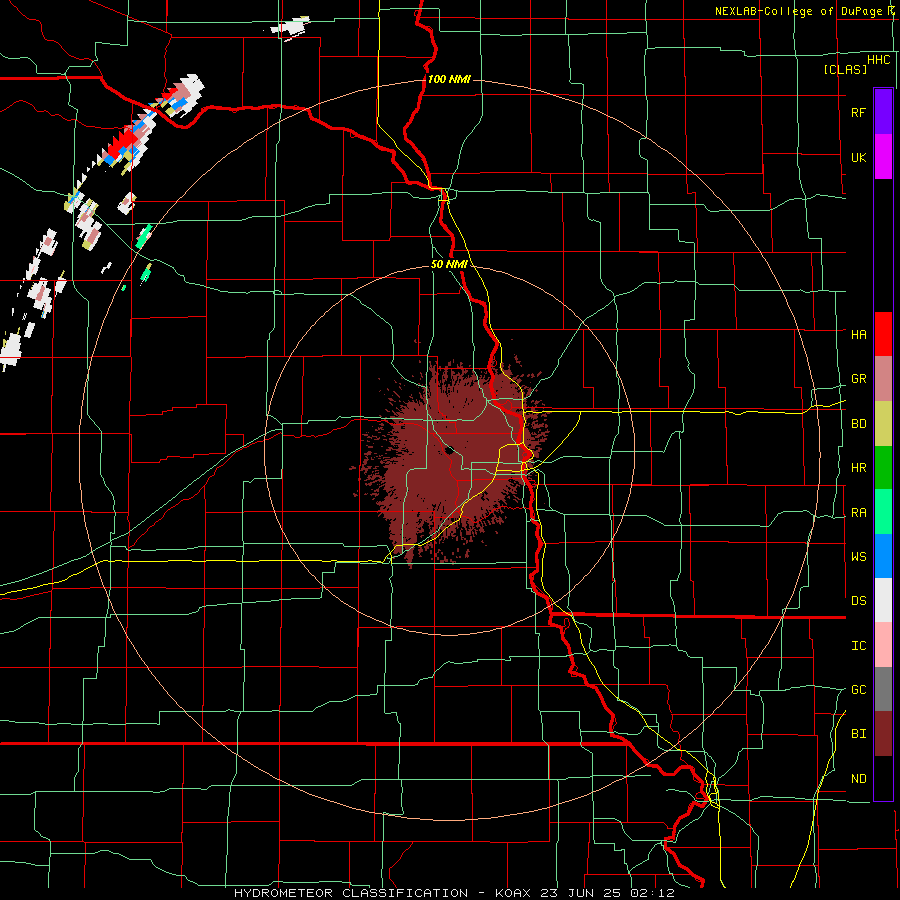Click the HA legend label
The width and height of the screenshot is (900, 900).
click(x=858, y=334)
